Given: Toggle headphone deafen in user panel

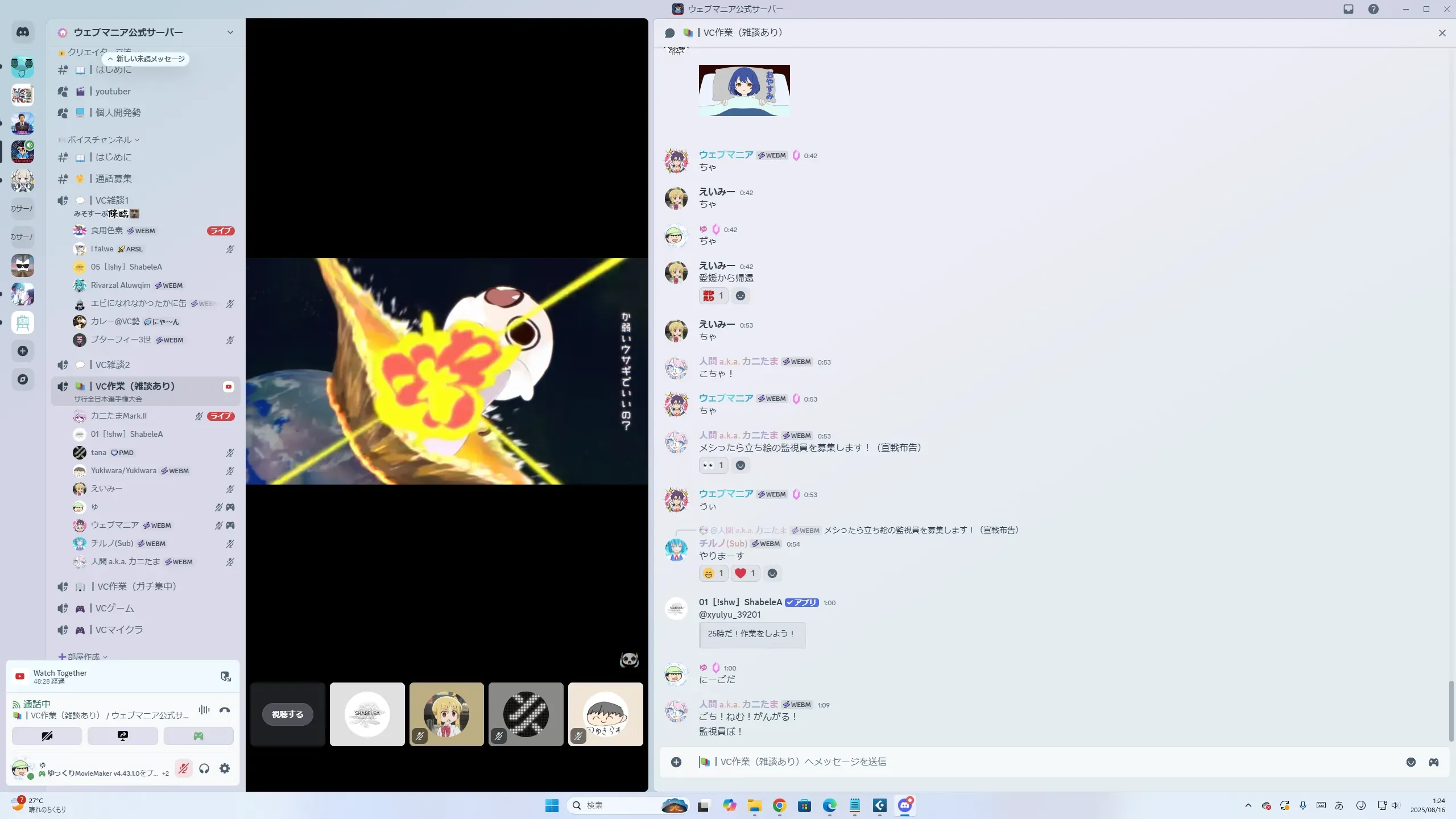Looking at the screenshot, I should coord(204,768).
